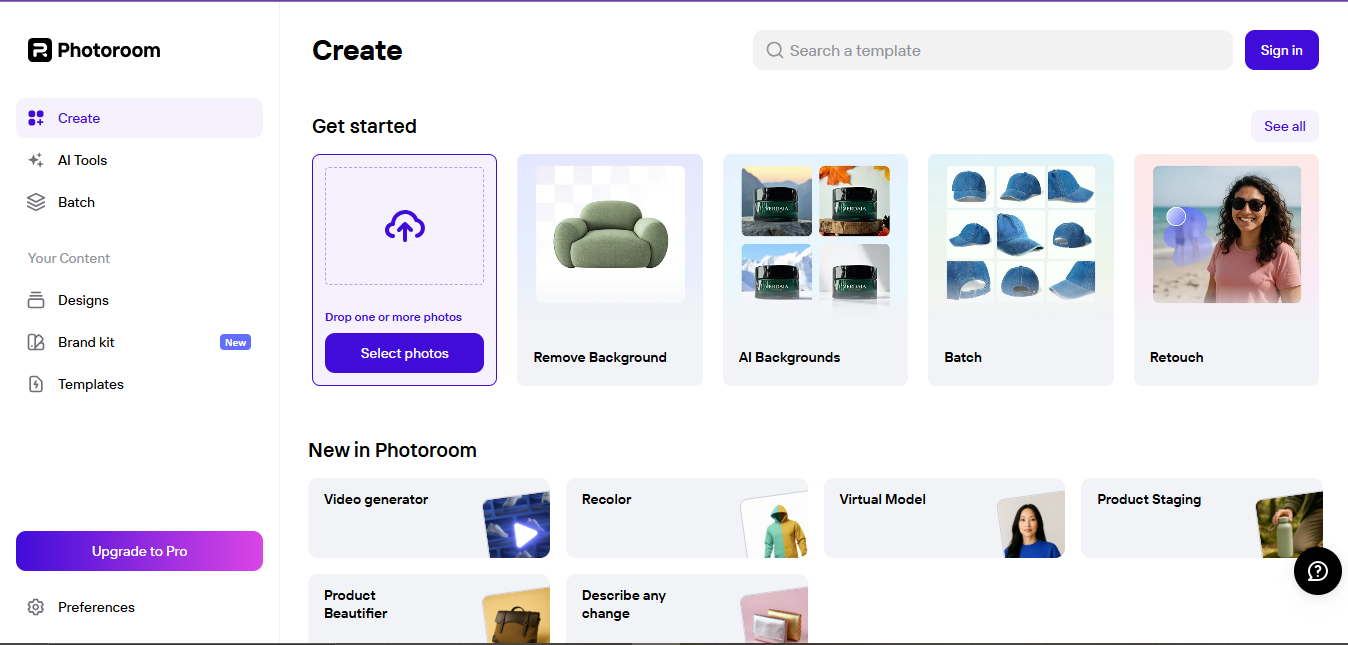Open the Video generator feature card
This screenshot has height=645, width=1348.
click(428, 518)
